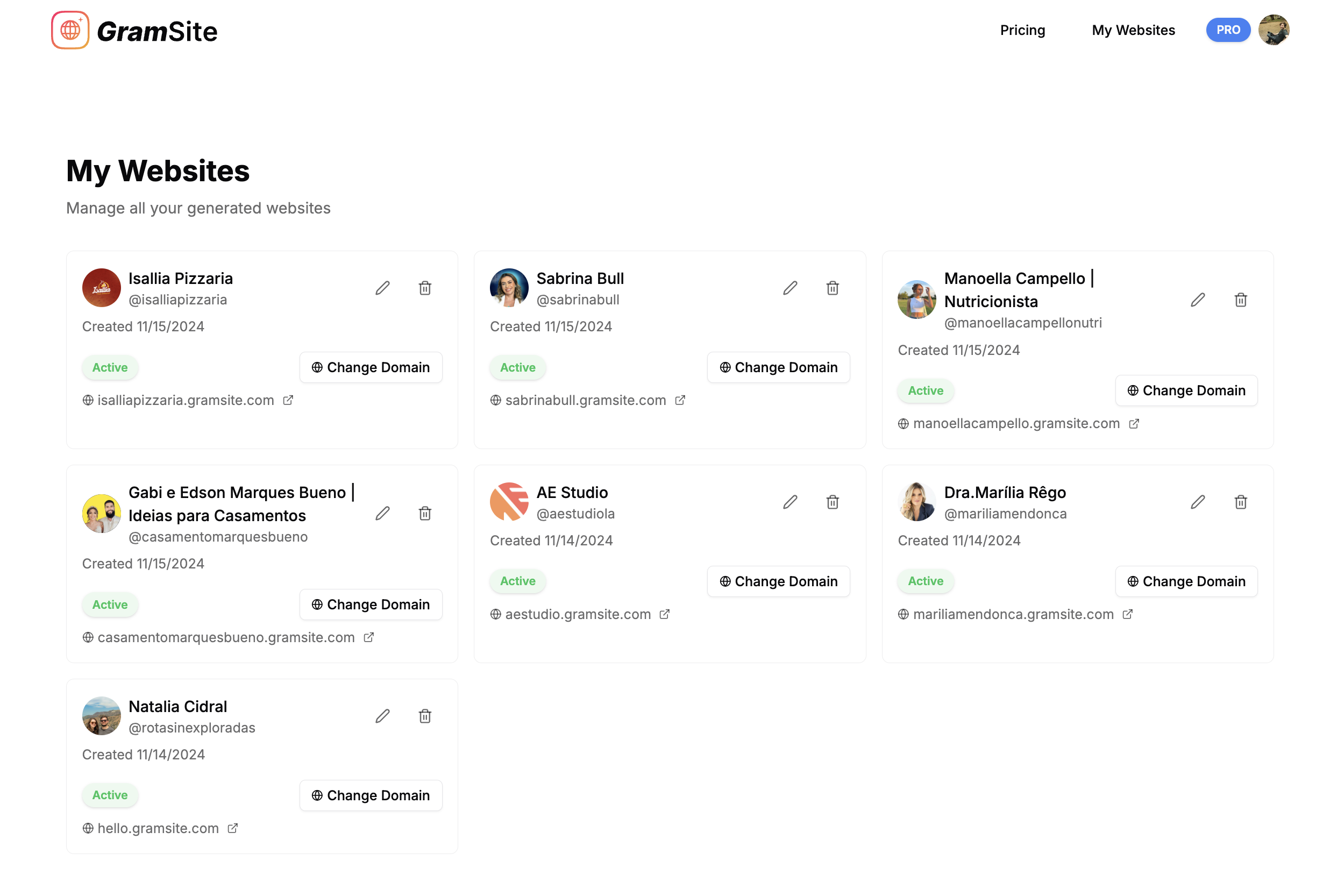Change Domain for Natalia Cidral
Viewport: 1337px width, 896px height.
[x=370, y=795]
